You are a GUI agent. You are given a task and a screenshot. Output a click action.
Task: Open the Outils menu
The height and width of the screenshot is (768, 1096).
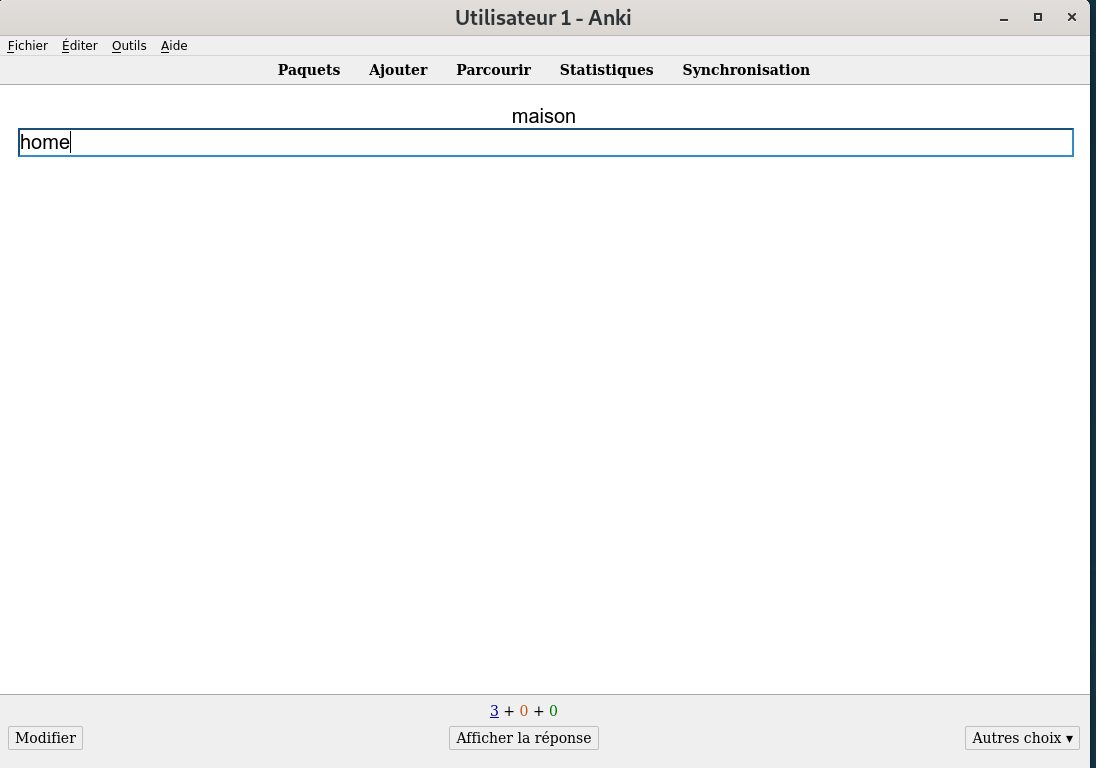coord(129,45)
